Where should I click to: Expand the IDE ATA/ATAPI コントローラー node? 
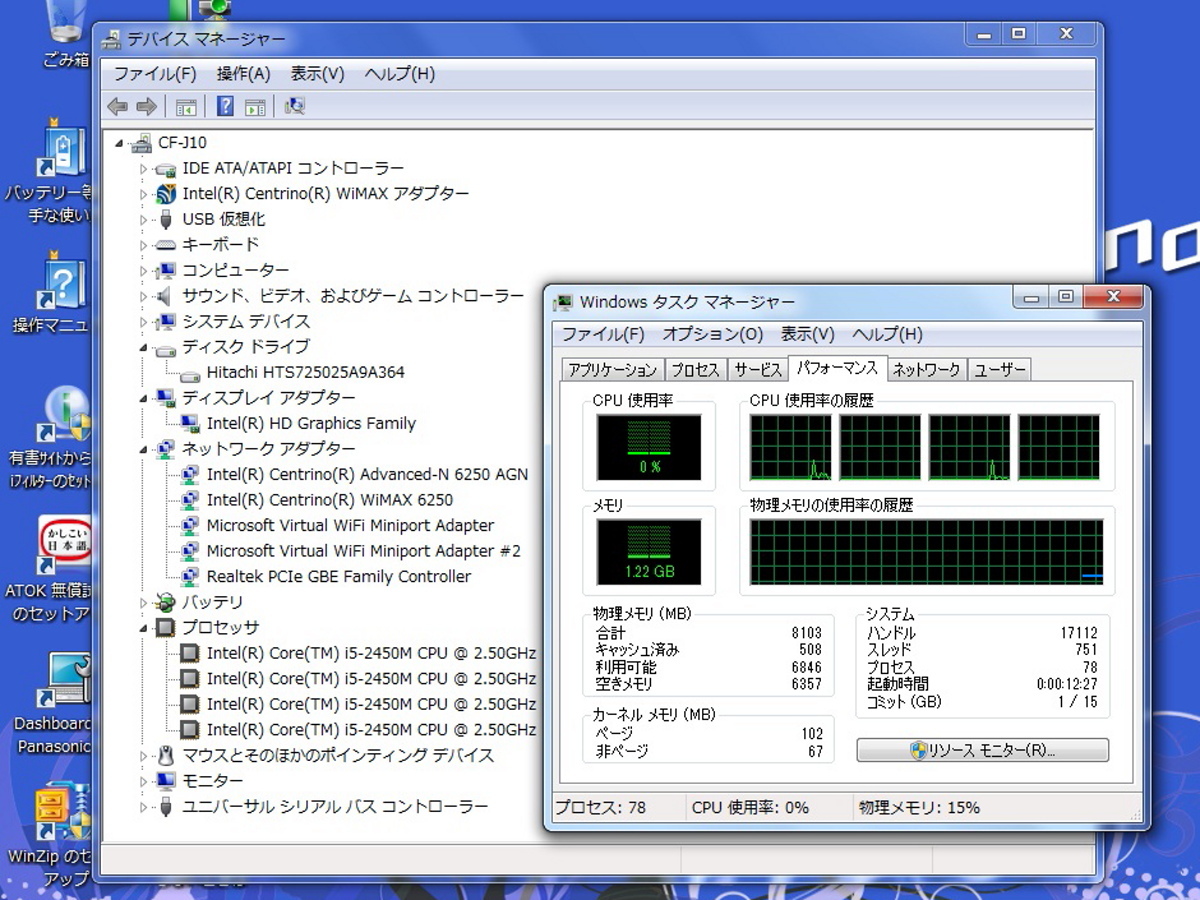[143, 169]
